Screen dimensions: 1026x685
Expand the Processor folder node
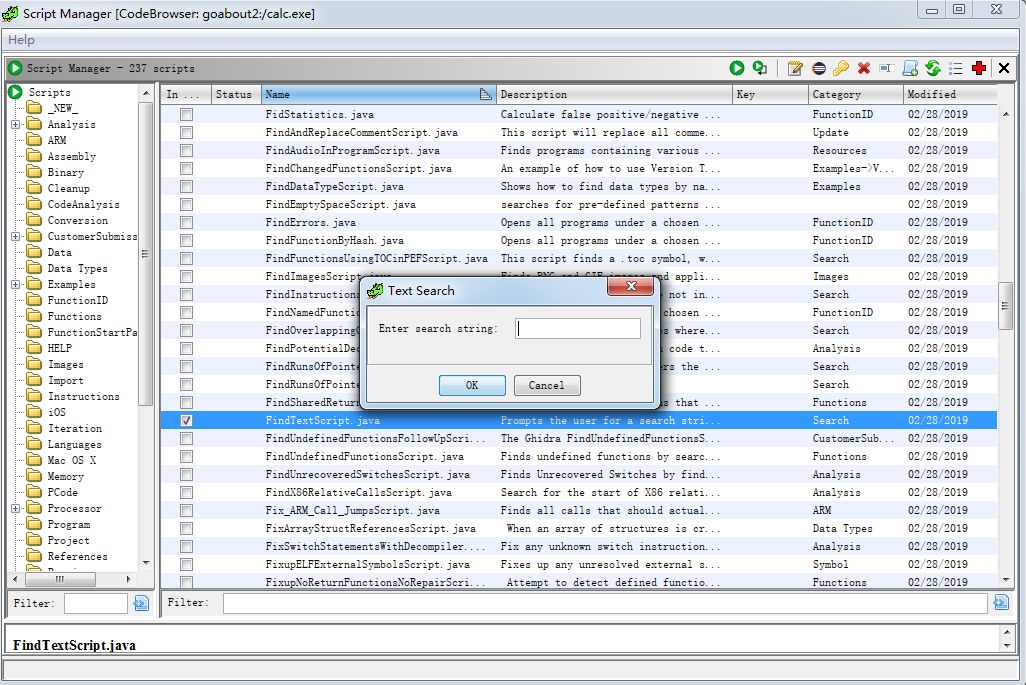(x=16, y=508)
